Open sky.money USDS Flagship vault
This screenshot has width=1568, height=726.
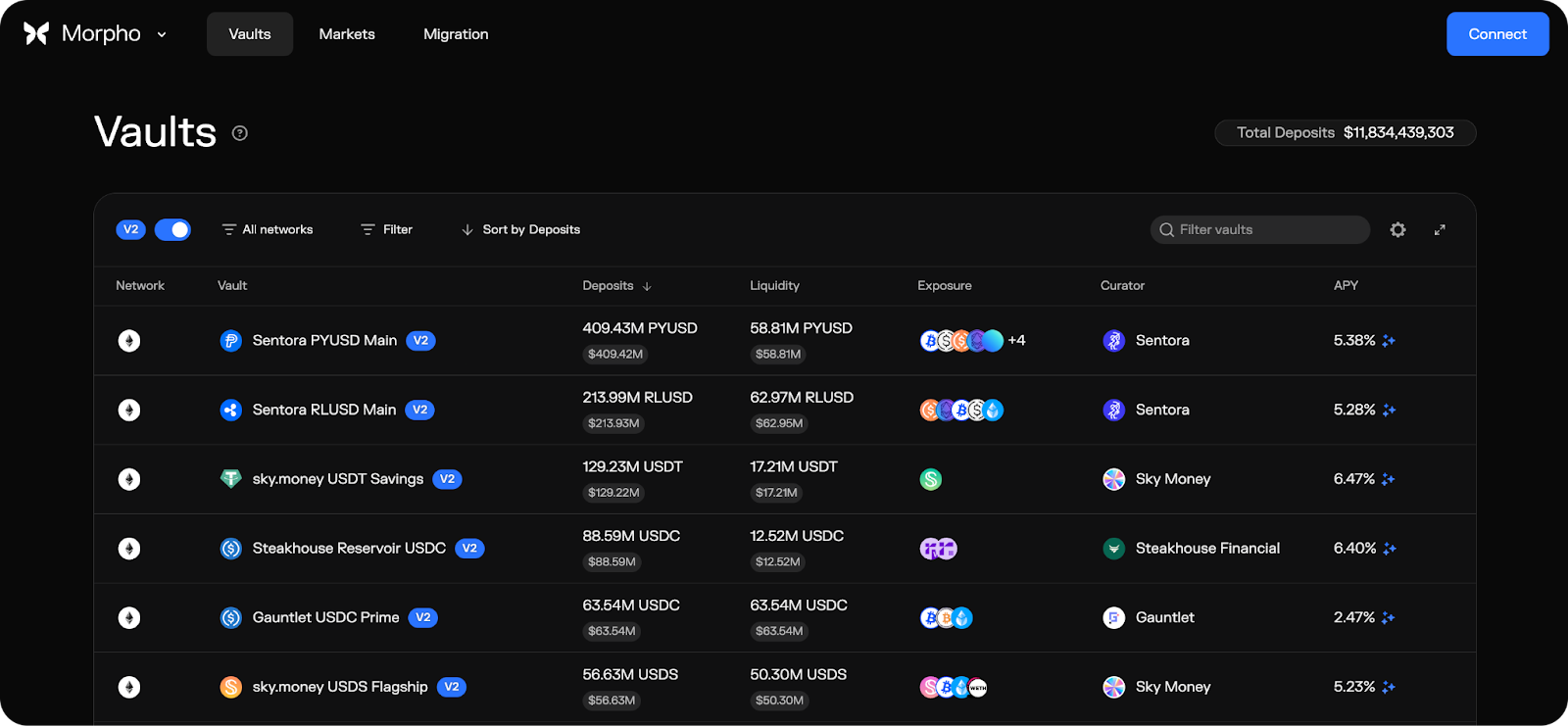tap(340, 687)
